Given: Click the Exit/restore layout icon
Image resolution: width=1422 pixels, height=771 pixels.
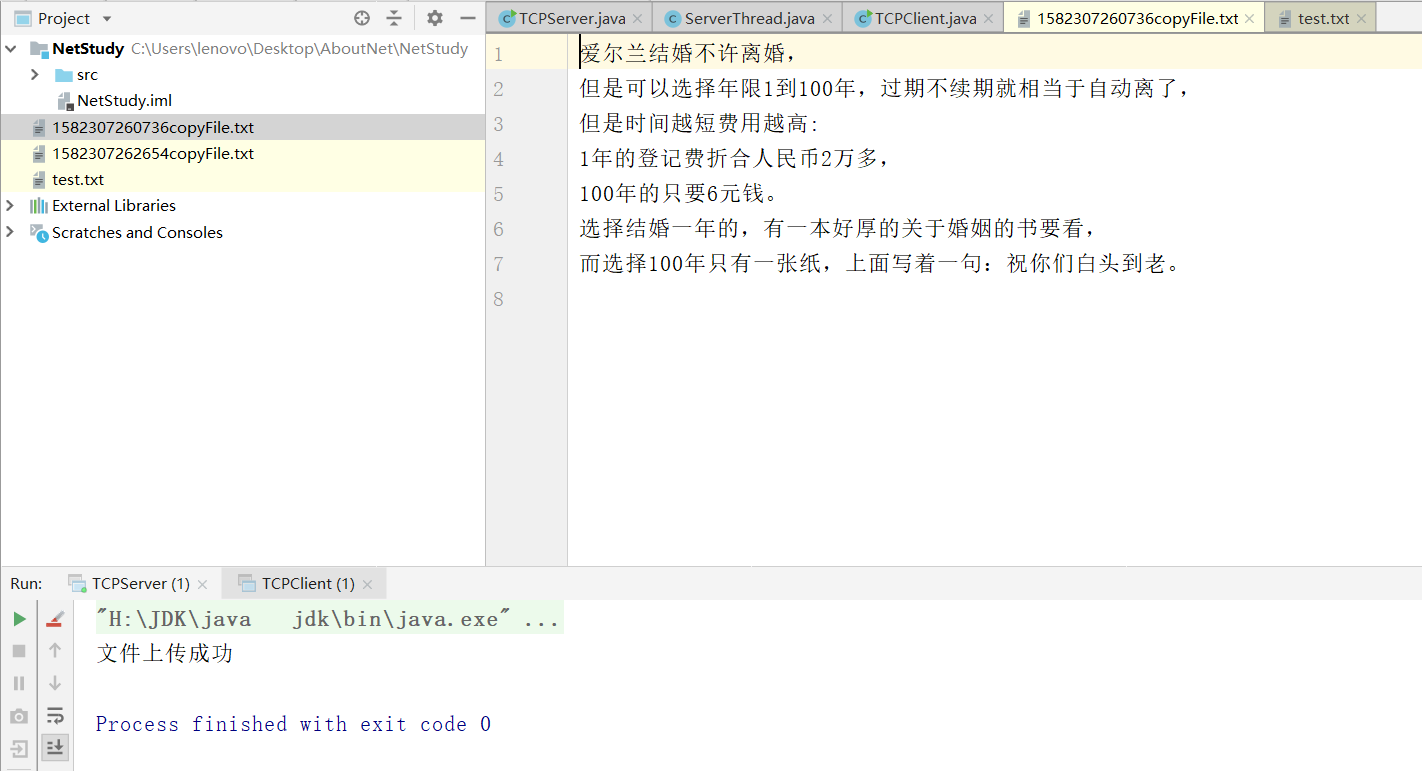Looking at the screenshot, I should [x=19, y=748].
